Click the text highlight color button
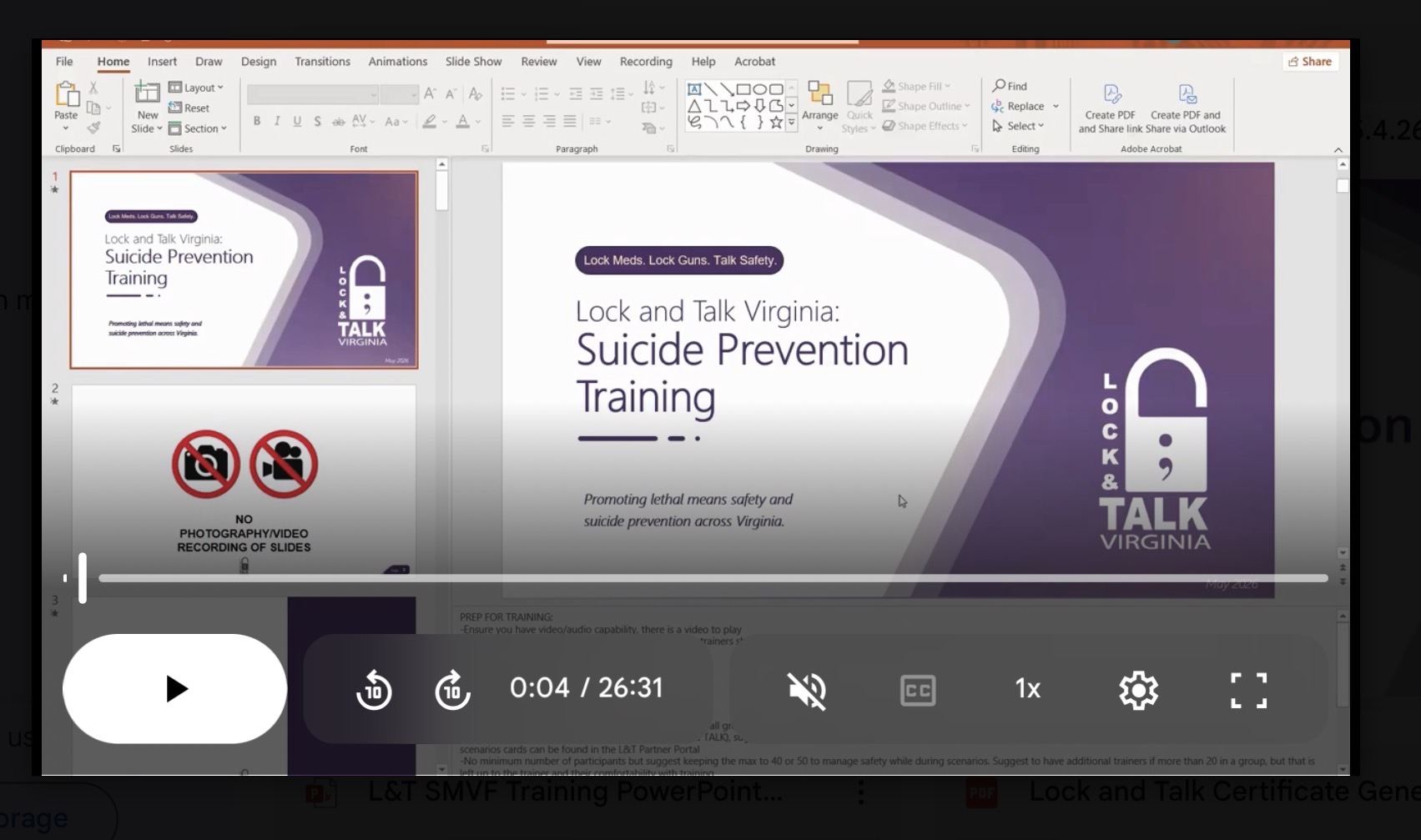The width and height of the screenshot is (1421, 840). (429, 122)
